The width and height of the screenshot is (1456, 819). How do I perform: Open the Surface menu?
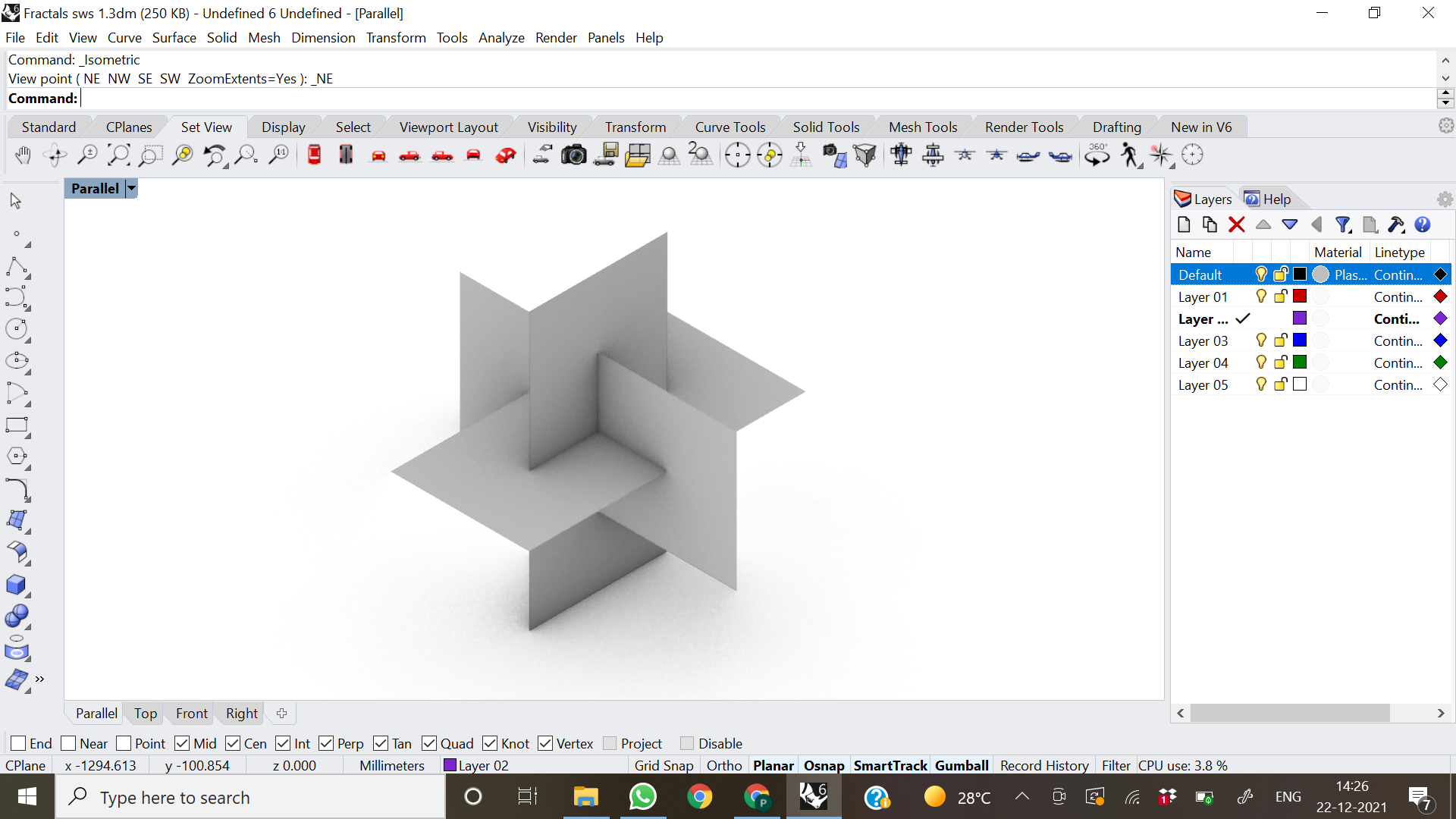click(174, 38)
